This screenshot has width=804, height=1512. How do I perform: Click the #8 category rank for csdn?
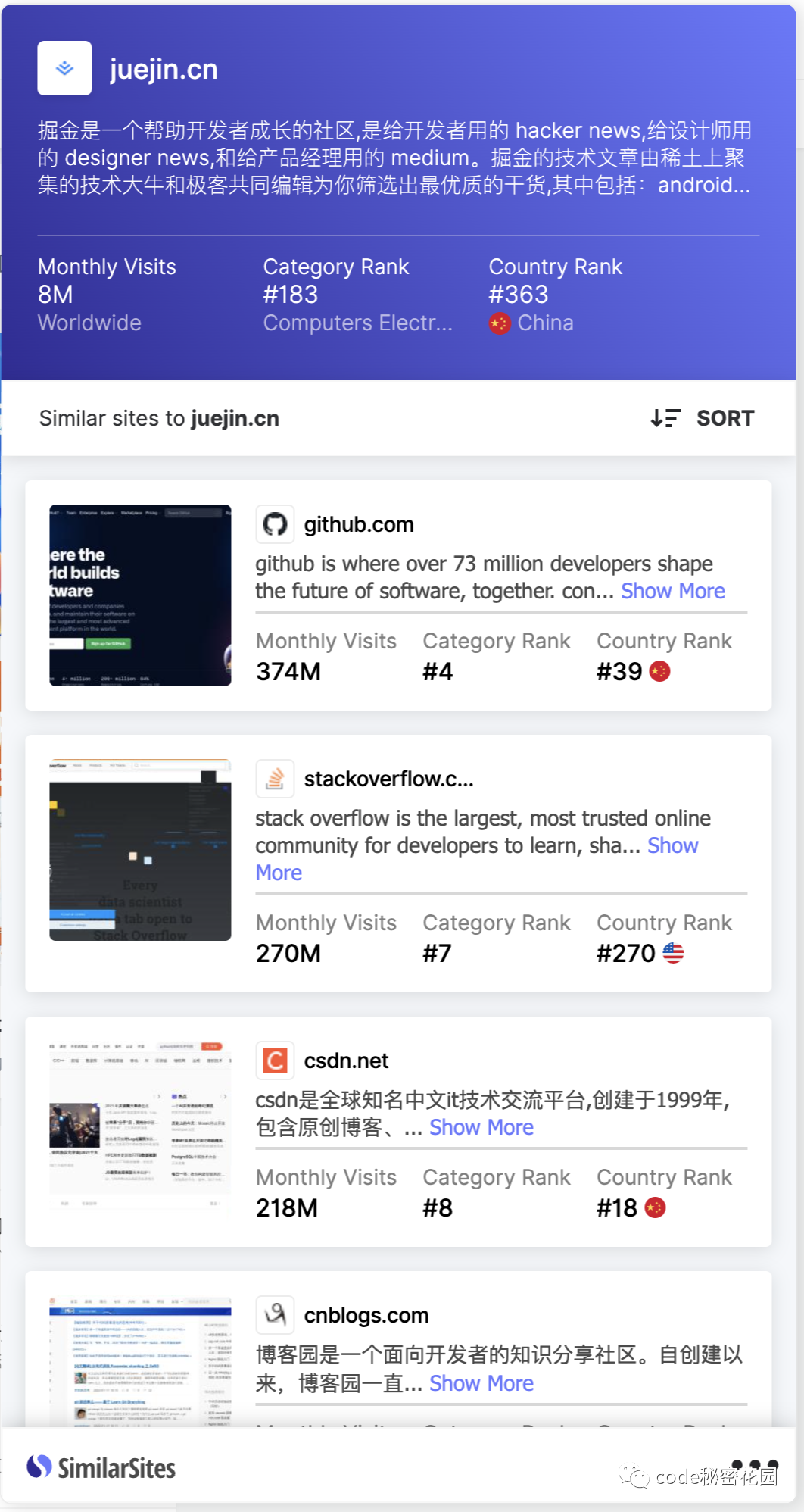[x=438, y=1208]
